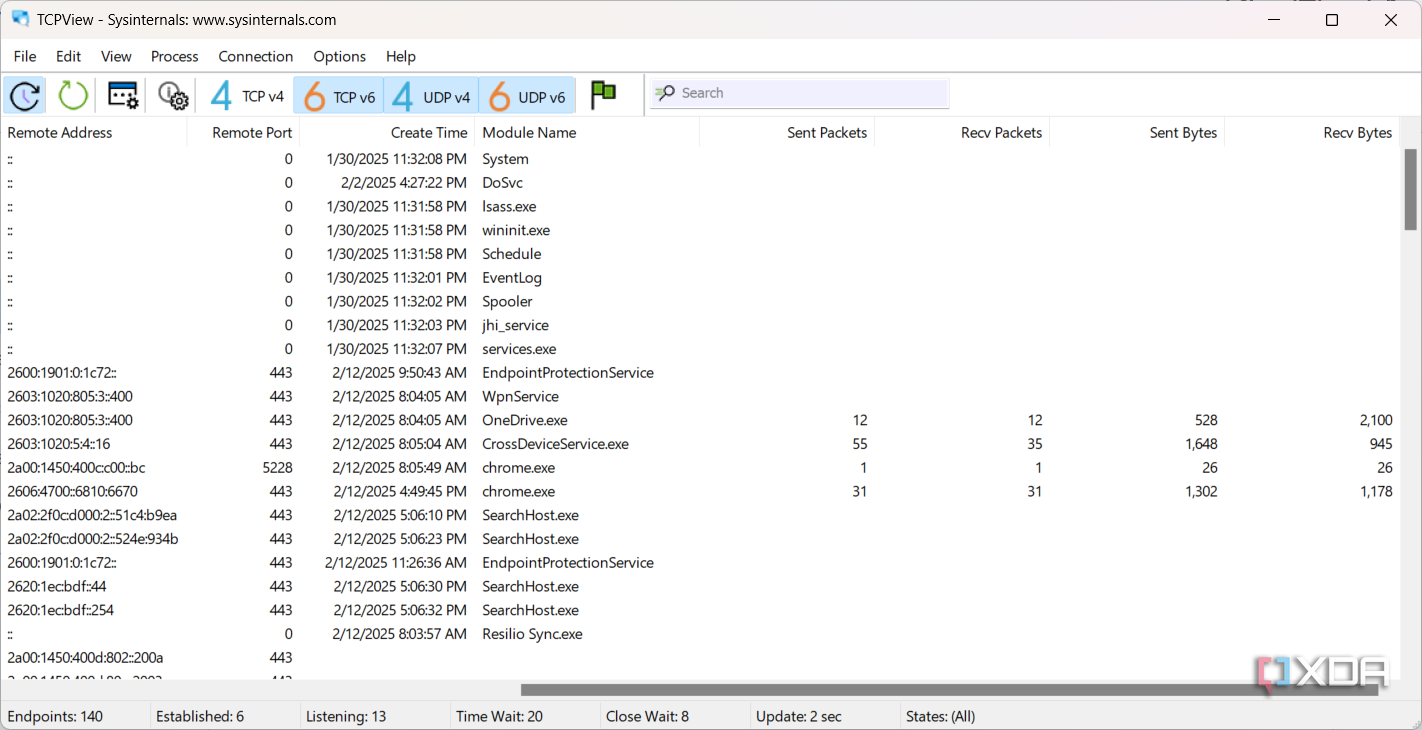Sort by Sent Bytes column header

click(x=1137, y=132)
